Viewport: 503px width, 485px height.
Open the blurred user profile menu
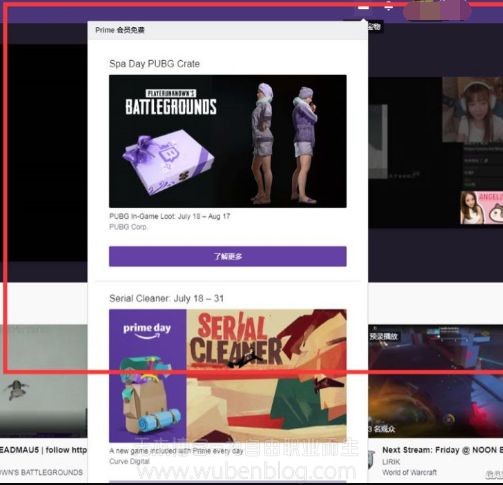[x=437, y=11]
